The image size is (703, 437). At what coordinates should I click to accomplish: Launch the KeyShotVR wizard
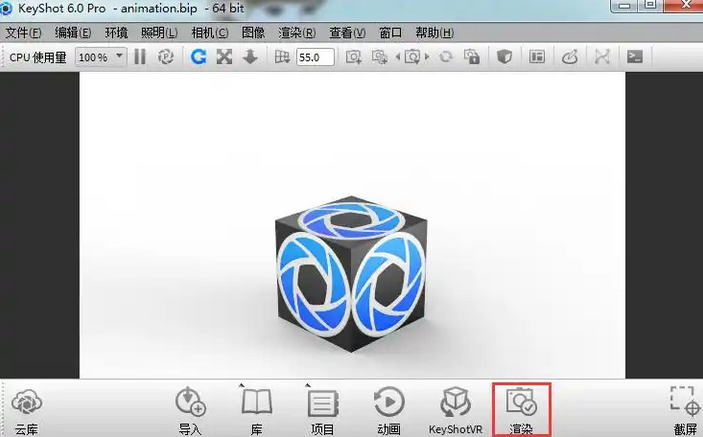[x=456, y=408]
